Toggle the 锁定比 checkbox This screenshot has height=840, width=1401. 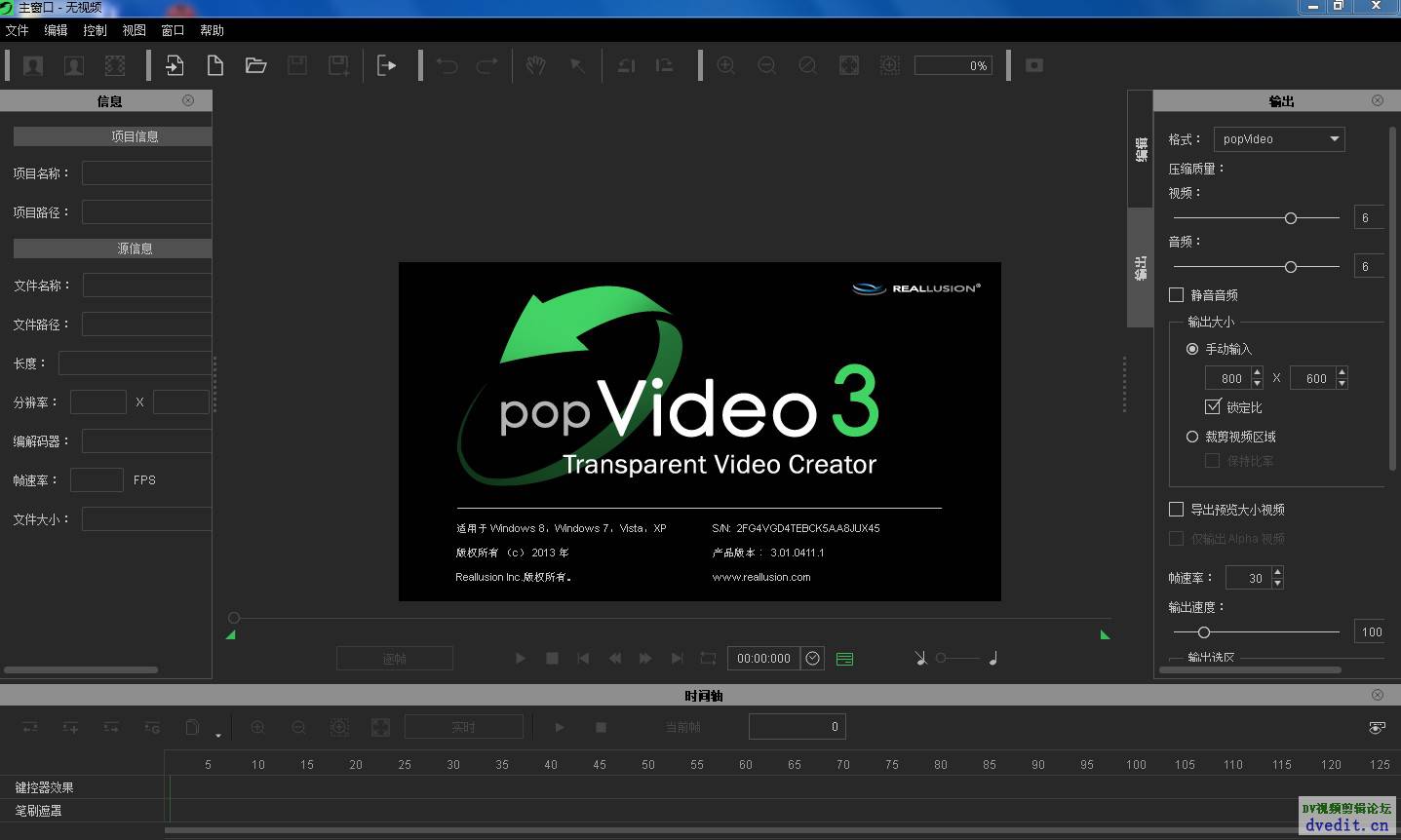click(x=1213, y=406)
